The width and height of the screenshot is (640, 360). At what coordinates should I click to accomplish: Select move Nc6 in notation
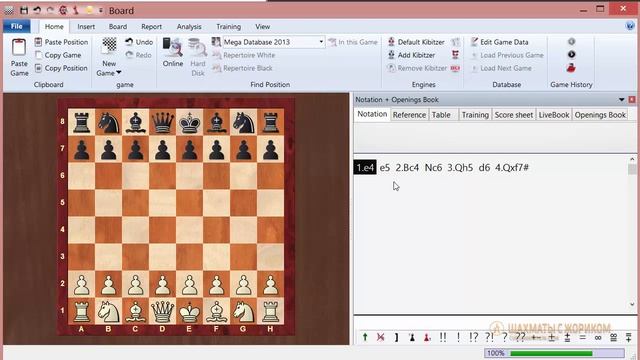point(433,168)
